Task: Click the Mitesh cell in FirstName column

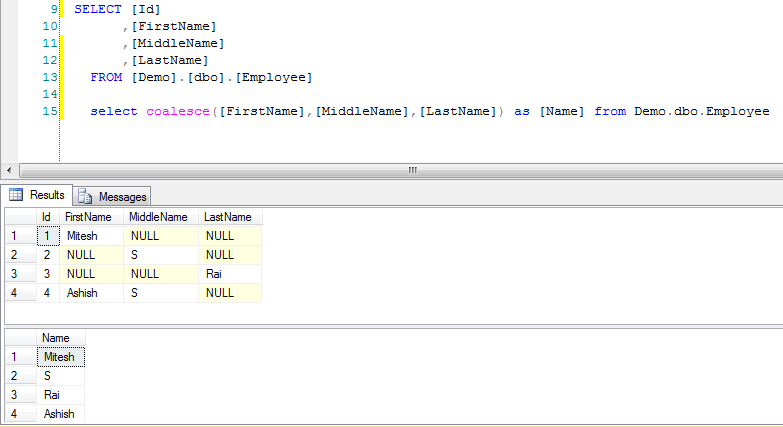Action: [91, 236]
